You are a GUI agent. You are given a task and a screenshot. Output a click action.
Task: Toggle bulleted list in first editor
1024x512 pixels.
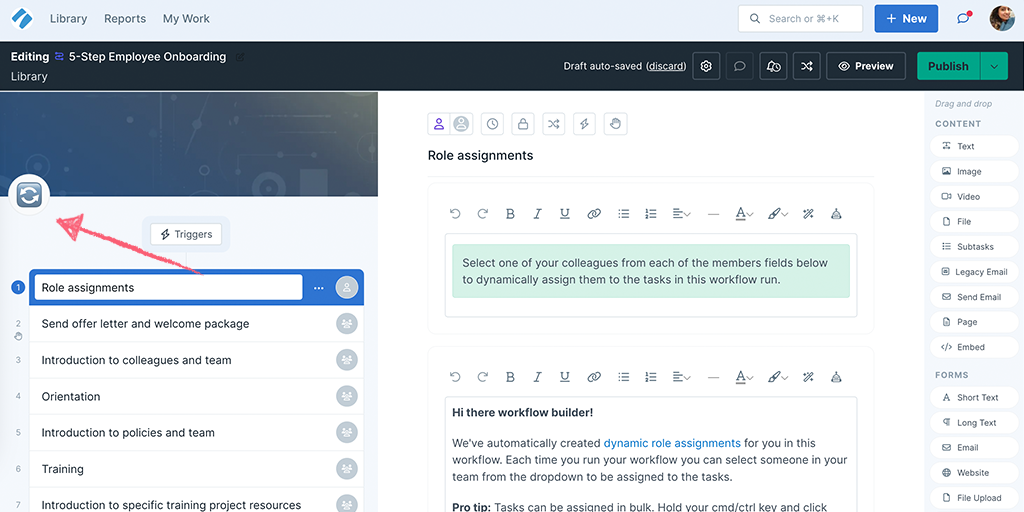[624, 214]
